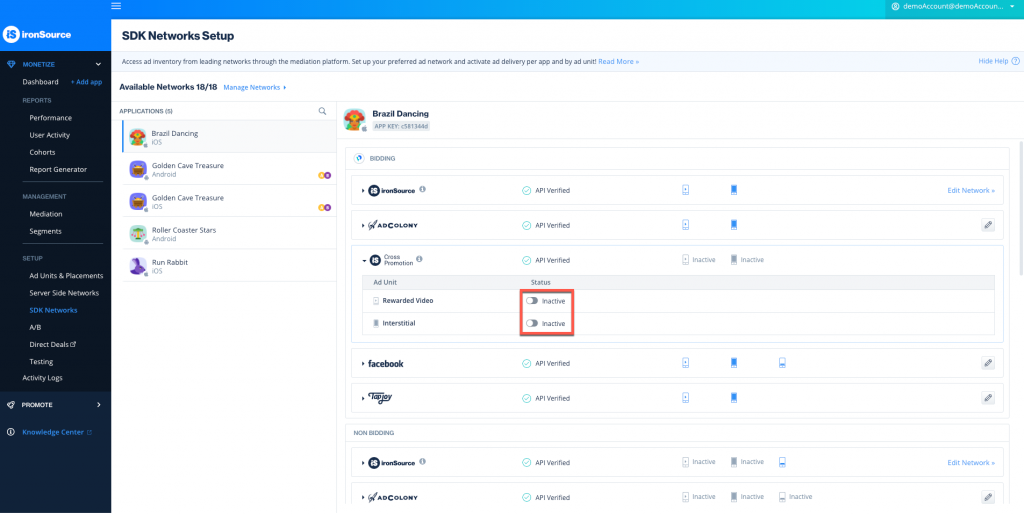
Task: Click the ironSource logo in the sidebar
Action: coord(37,35)
